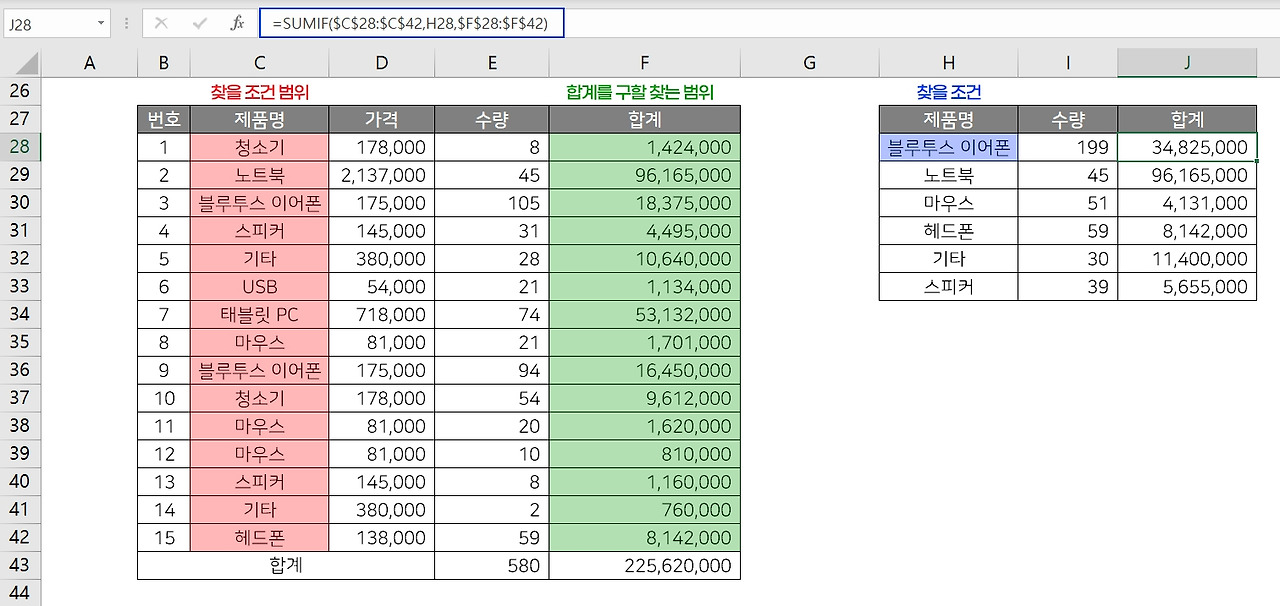Click the number cell 15
The image size is (1280, 606).
click(x=164, y=538)
